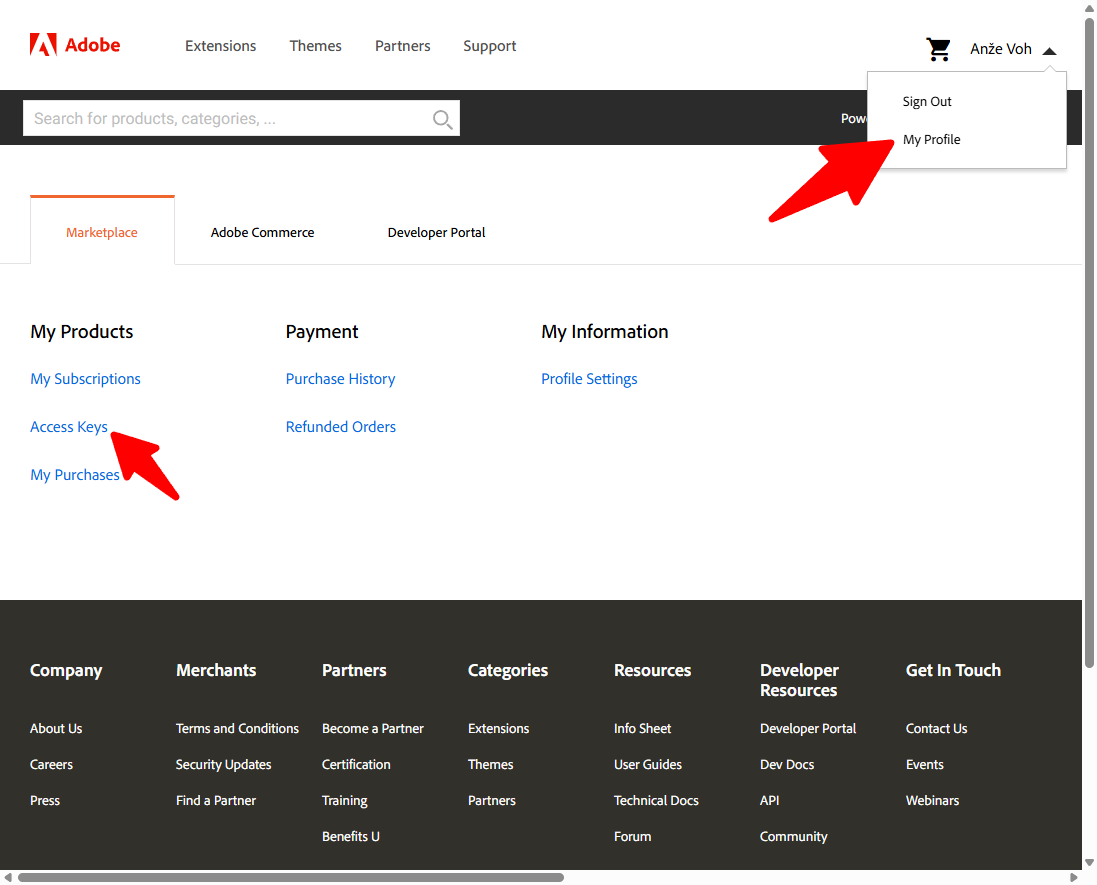
Task: Open the Become a Partner link
Action: [373, 728]
